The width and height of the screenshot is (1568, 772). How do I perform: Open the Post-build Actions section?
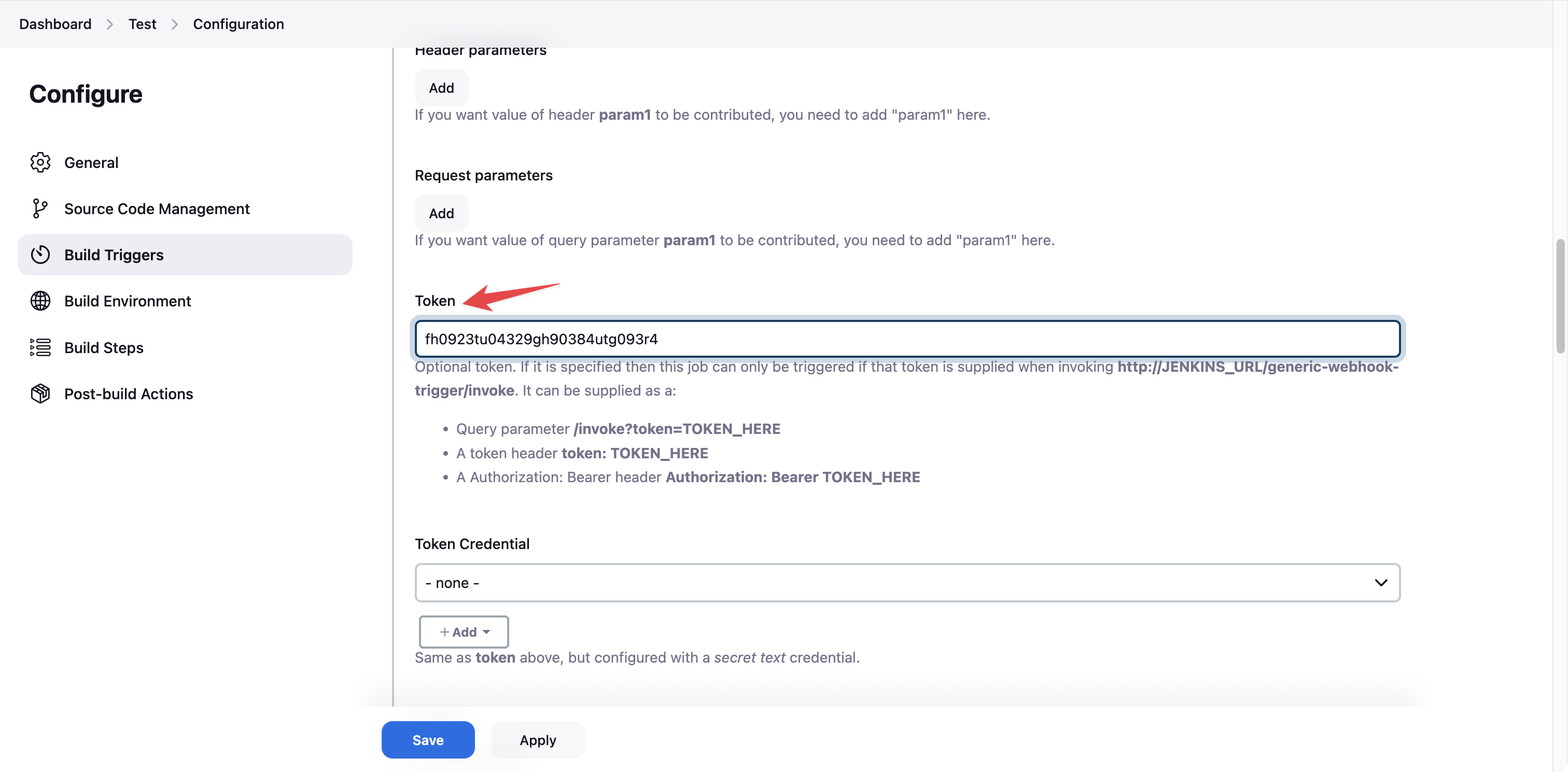pyautogui.click(x=129, y=394)
